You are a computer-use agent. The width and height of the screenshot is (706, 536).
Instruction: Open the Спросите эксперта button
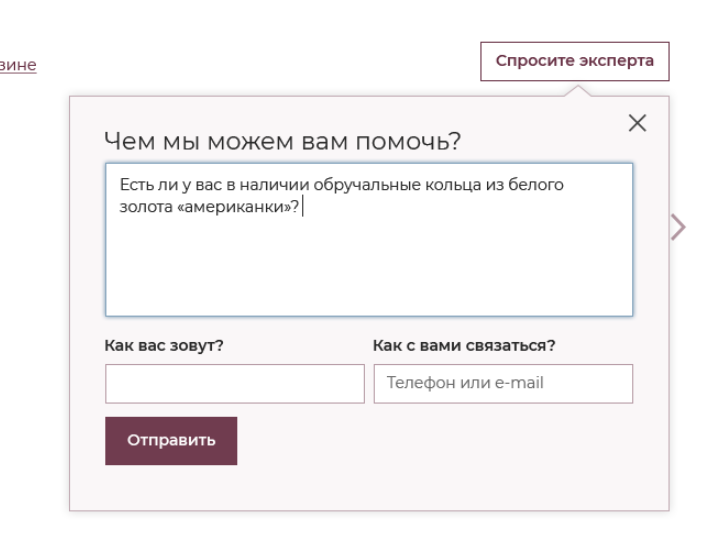tap(575, 61)
